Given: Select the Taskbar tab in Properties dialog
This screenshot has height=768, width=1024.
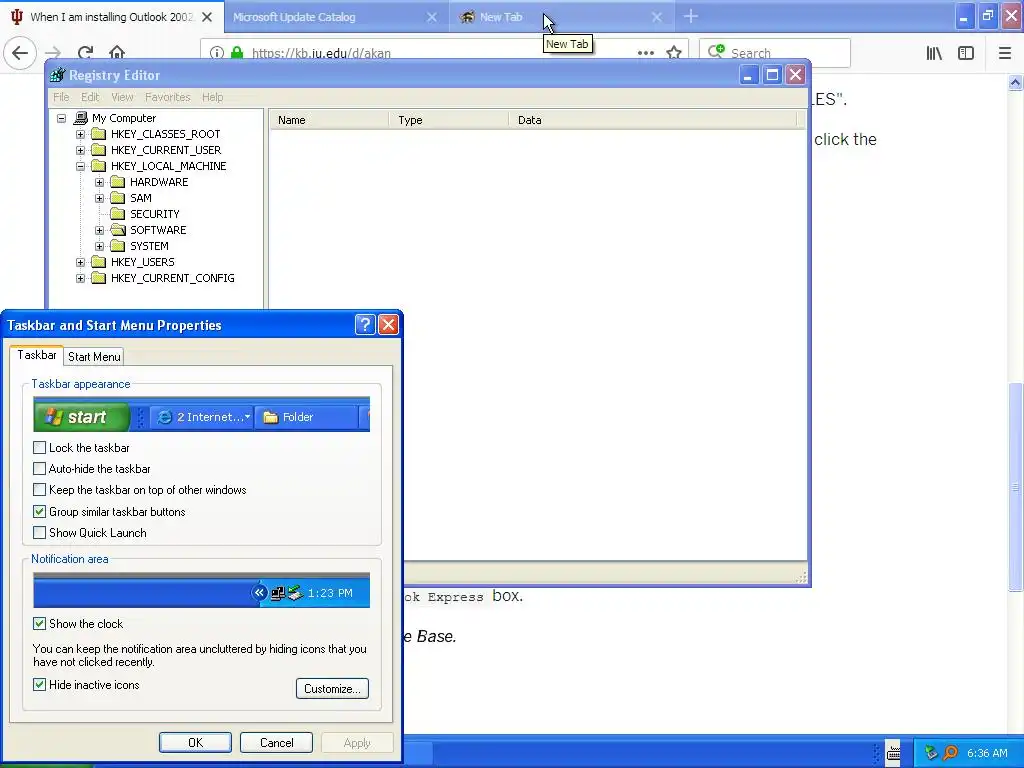Looking at the screenshot, I should [x=37, y=355].
